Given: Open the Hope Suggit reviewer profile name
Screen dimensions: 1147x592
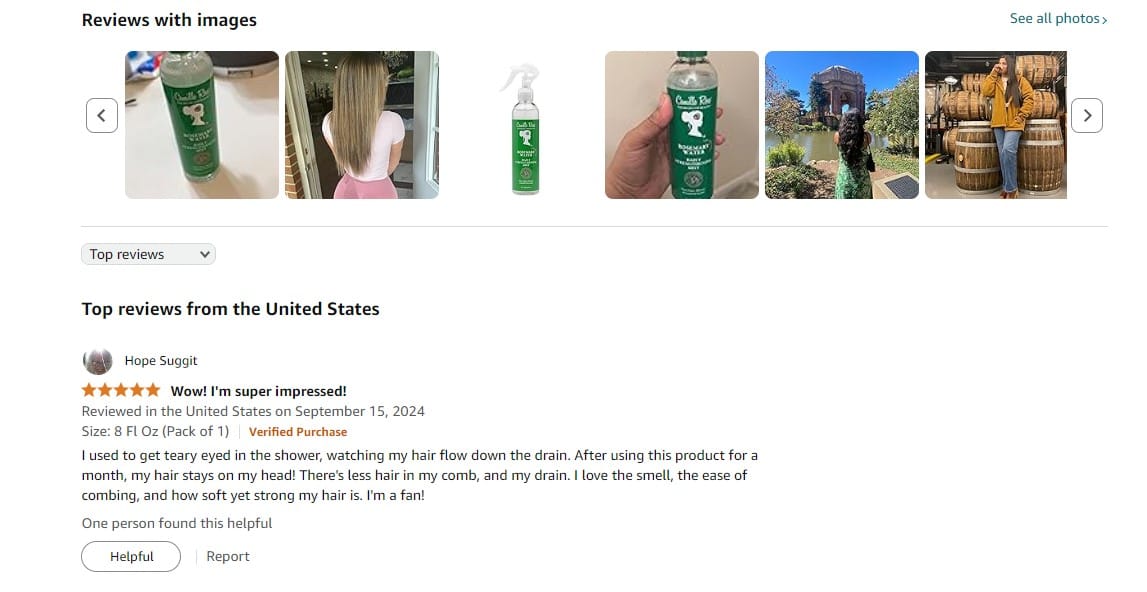Looking at the screenshot, I should tap(161, 361).
